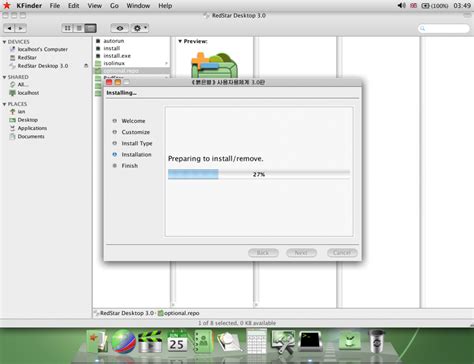Screen dimensions: 474x364
Task: Open the calendar dock icon showing 25
Action: tap(177, 341)
